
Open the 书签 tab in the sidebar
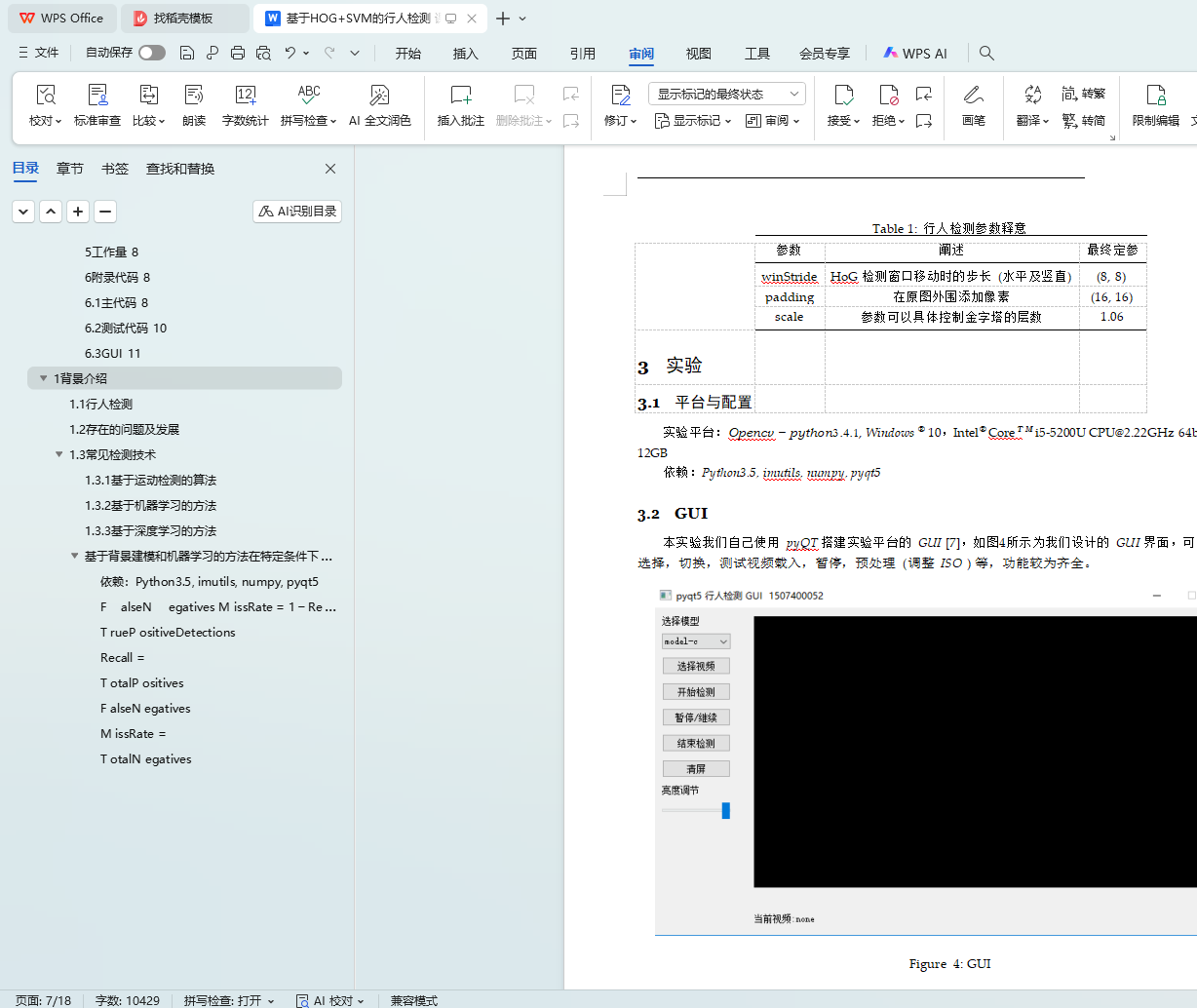coord(115,169)
